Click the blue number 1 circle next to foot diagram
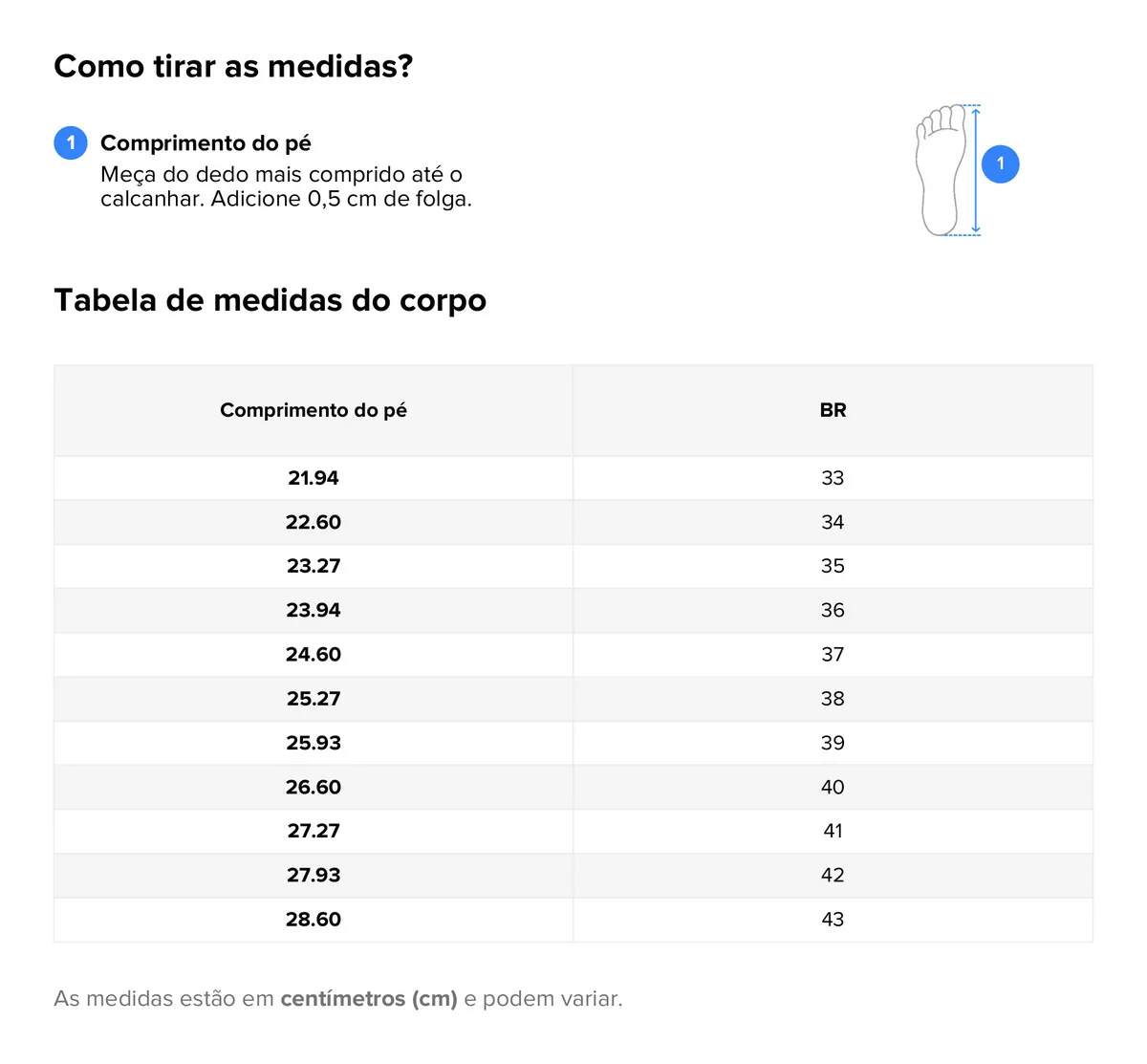The height and width of the screenshot is (1064, 1147). [x=1001, y=163]
